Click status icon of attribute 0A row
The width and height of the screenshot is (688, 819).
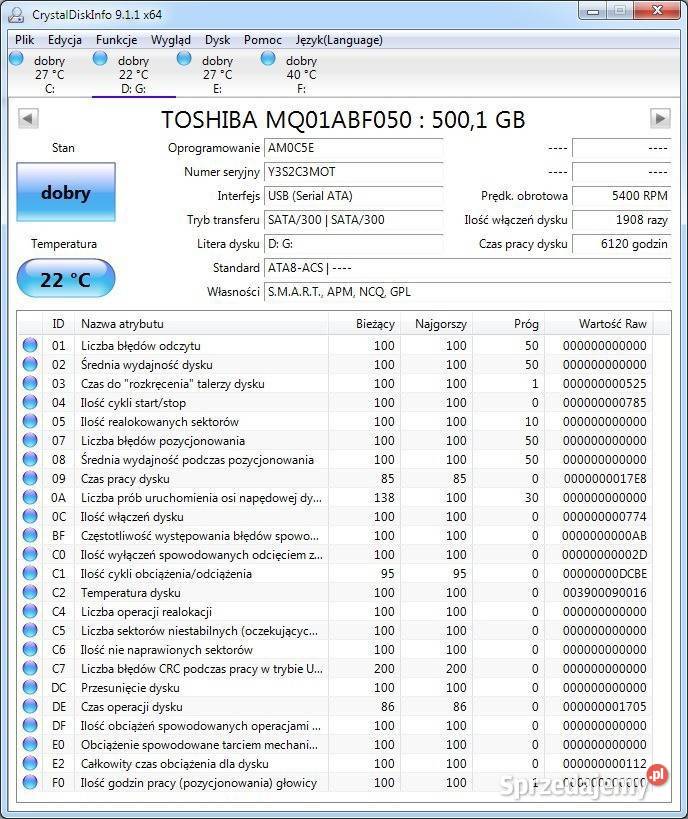pos(30,497)
